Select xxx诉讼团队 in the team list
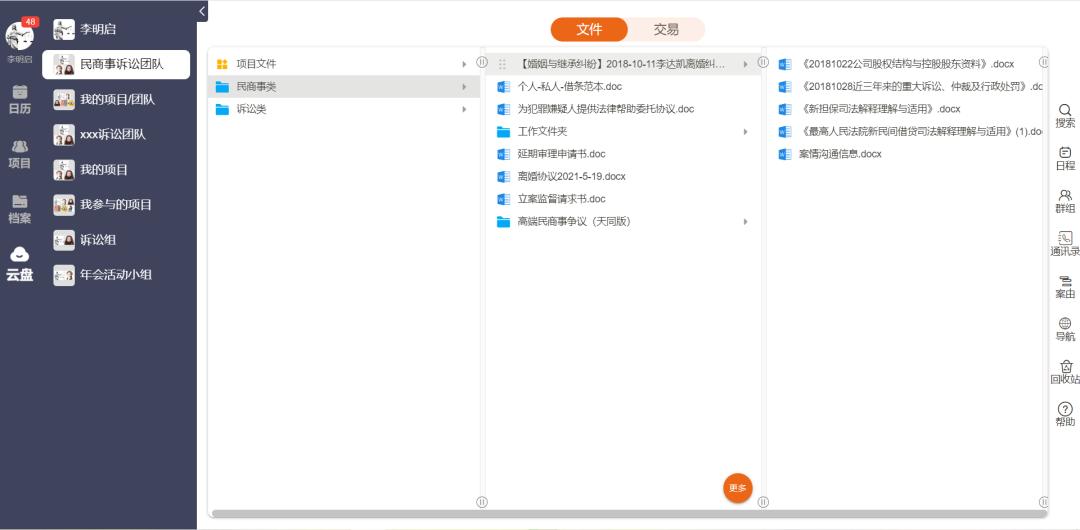Screen dimensions: 1080x530 (x=116, y=134)
